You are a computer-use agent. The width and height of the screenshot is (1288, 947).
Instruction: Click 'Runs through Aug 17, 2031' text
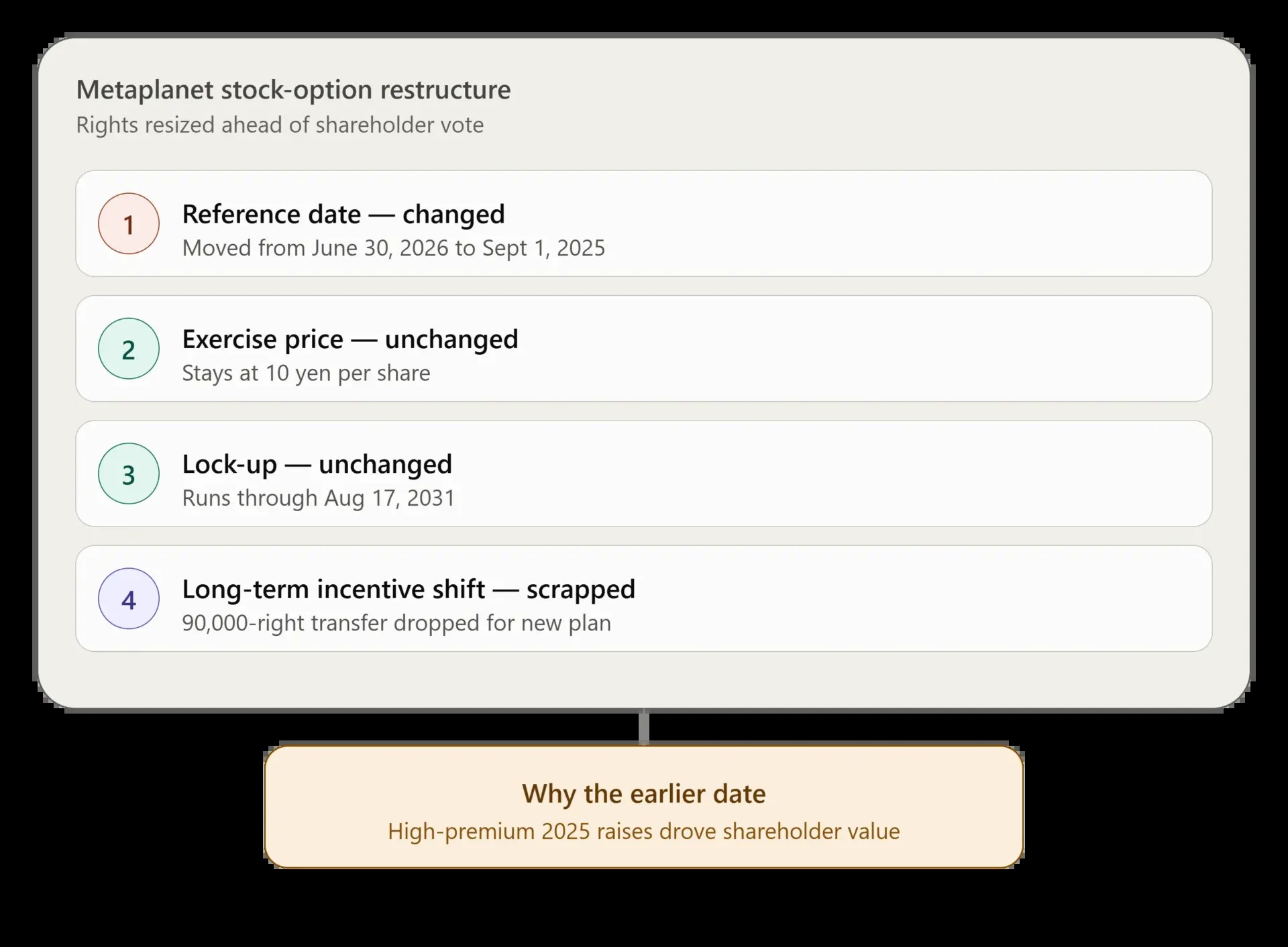coord(319,498)
